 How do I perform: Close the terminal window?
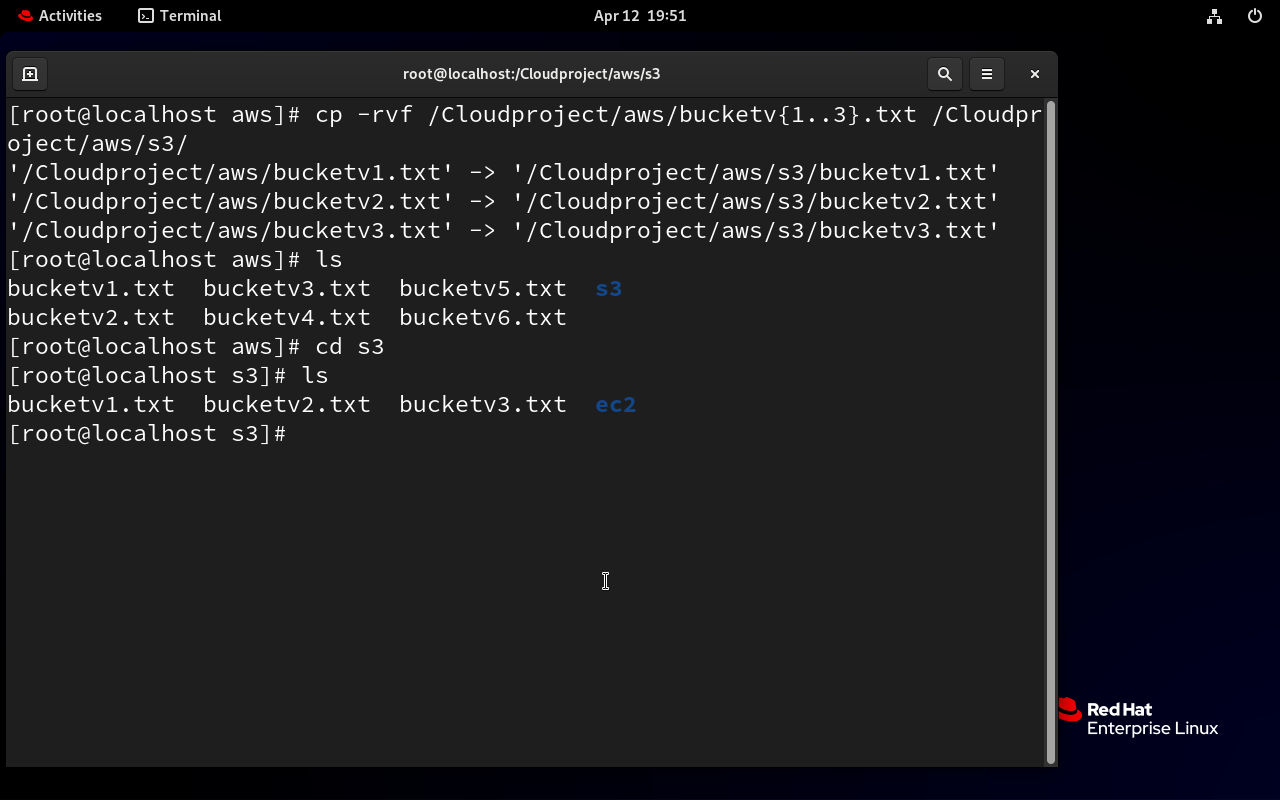pos(1035,74)
